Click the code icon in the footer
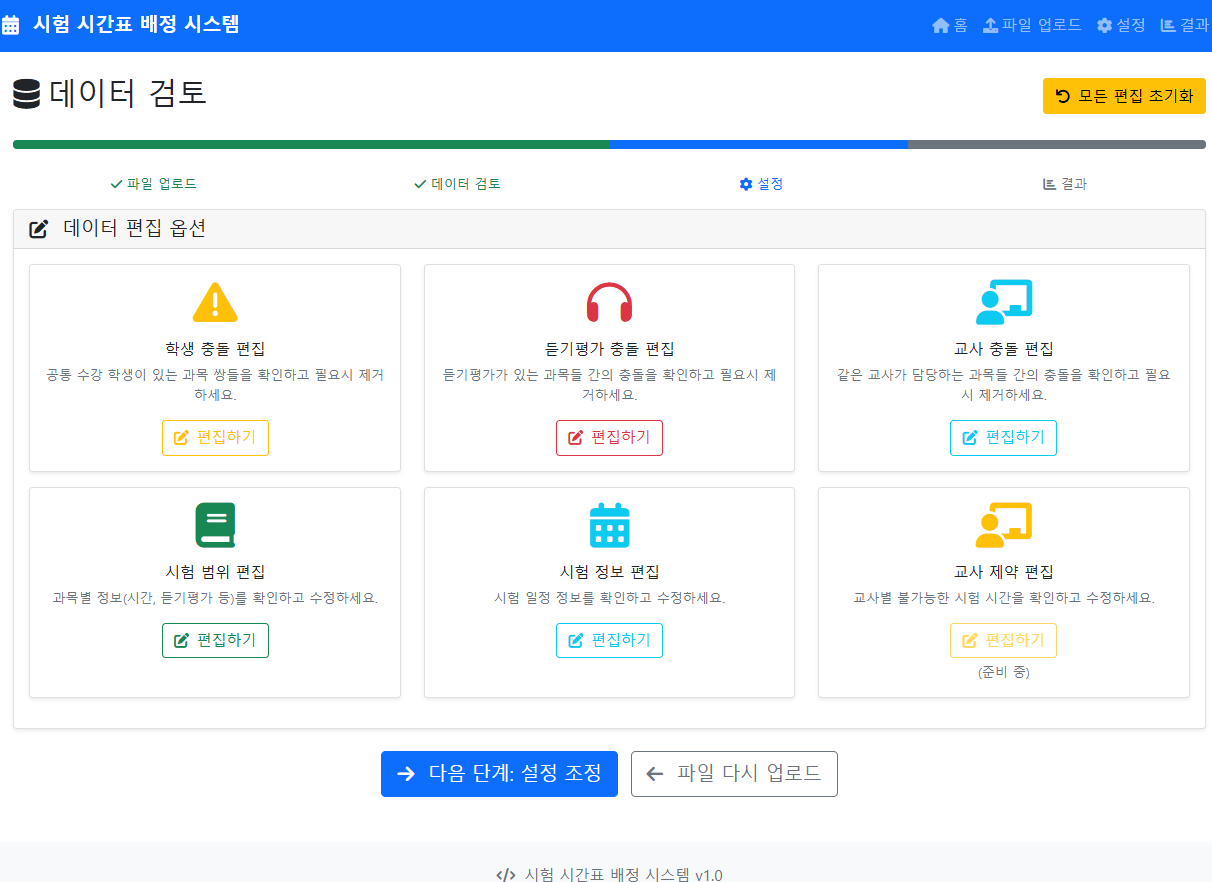 (506, 875)
